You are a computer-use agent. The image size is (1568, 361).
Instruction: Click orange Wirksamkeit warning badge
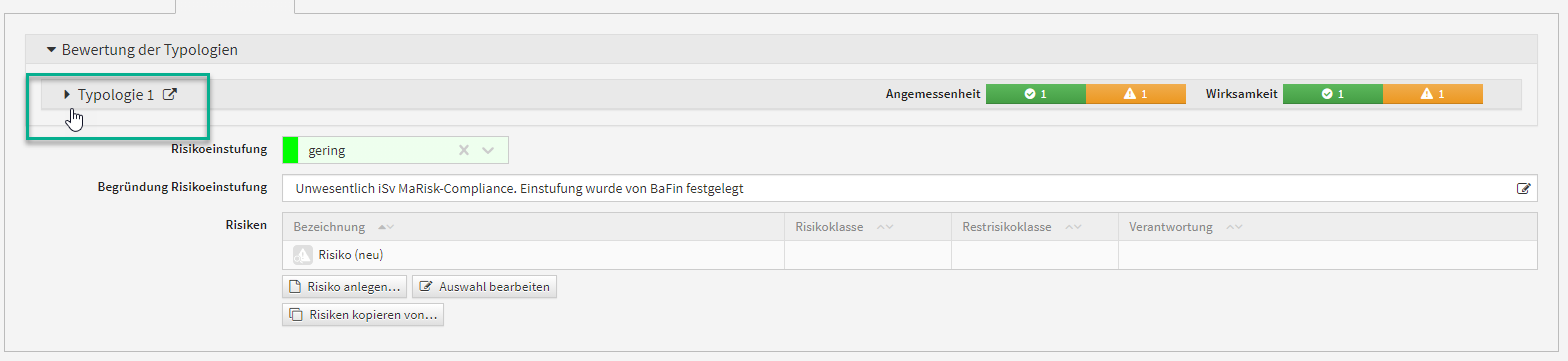[1432, 94]
